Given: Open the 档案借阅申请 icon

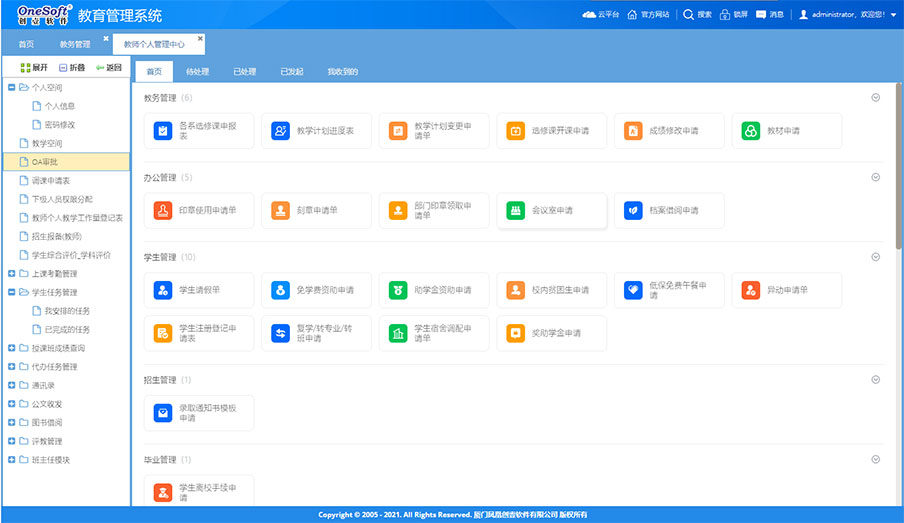Looking at the screenshot, I should (x=633, y=211).
